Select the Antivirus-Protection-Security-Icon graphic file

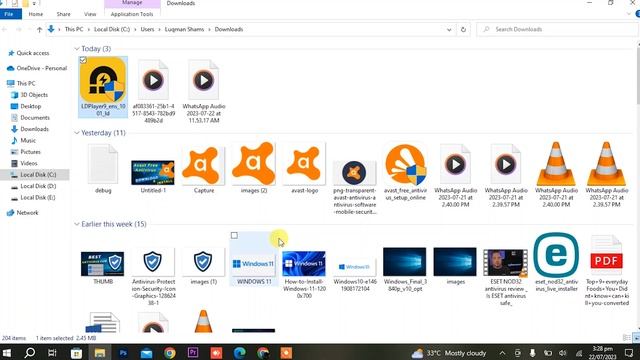coord(153,261)
